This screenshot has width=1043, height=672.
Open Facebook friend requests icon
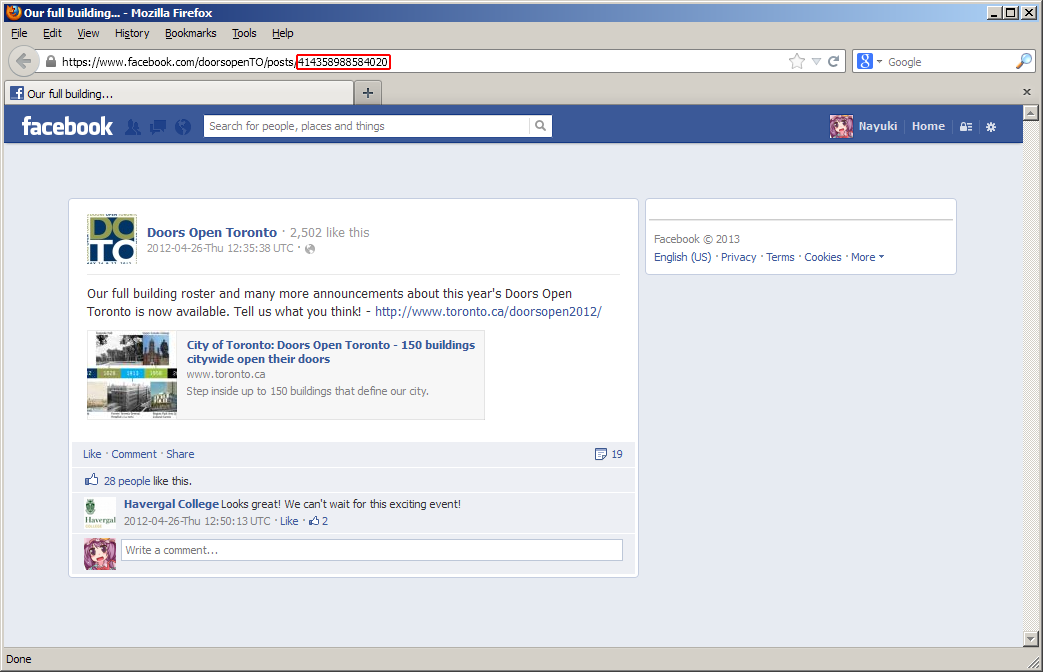133,126
